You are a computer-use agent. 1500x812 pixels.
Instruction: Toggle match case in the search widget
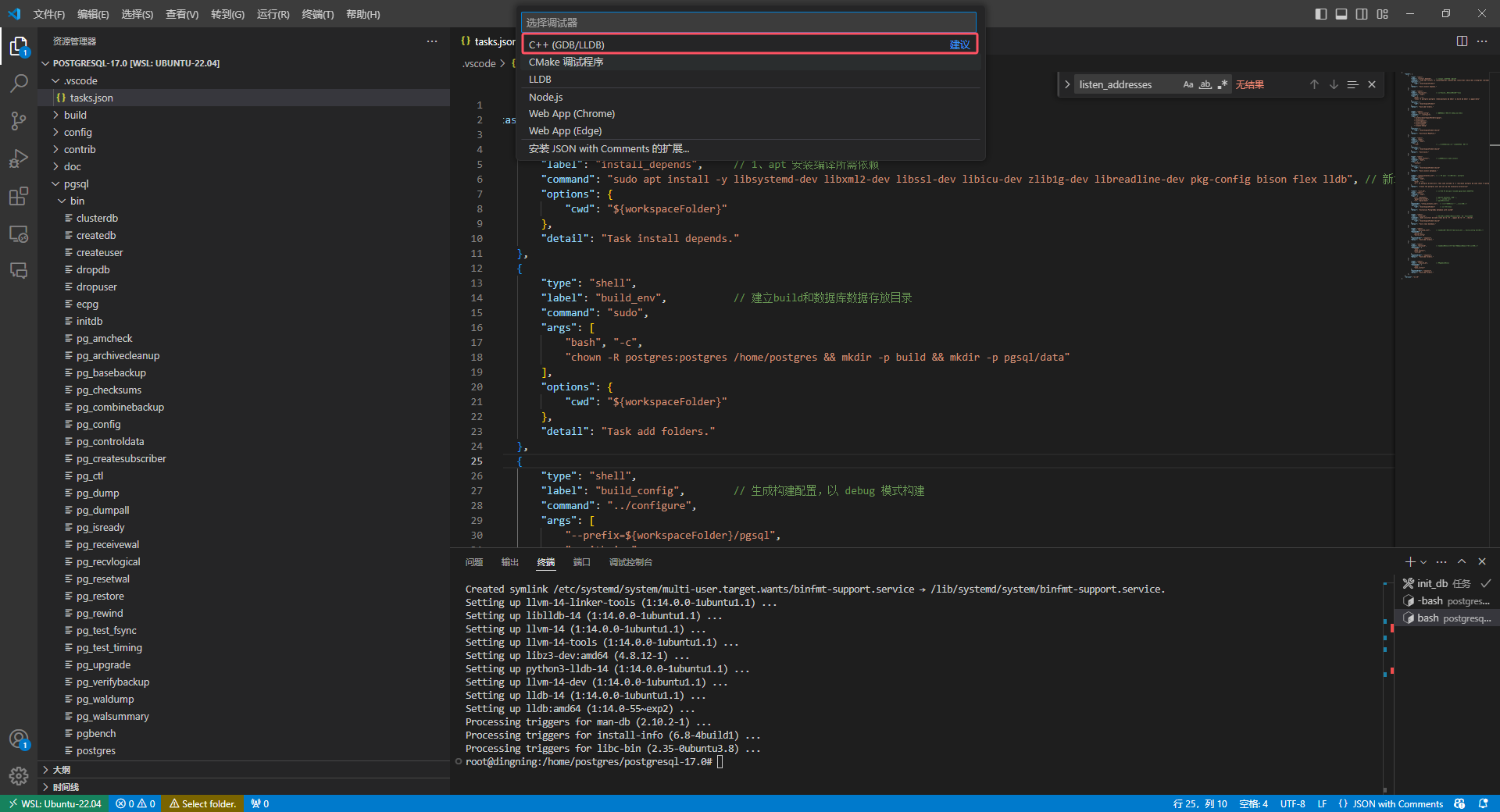[1188, 84]
